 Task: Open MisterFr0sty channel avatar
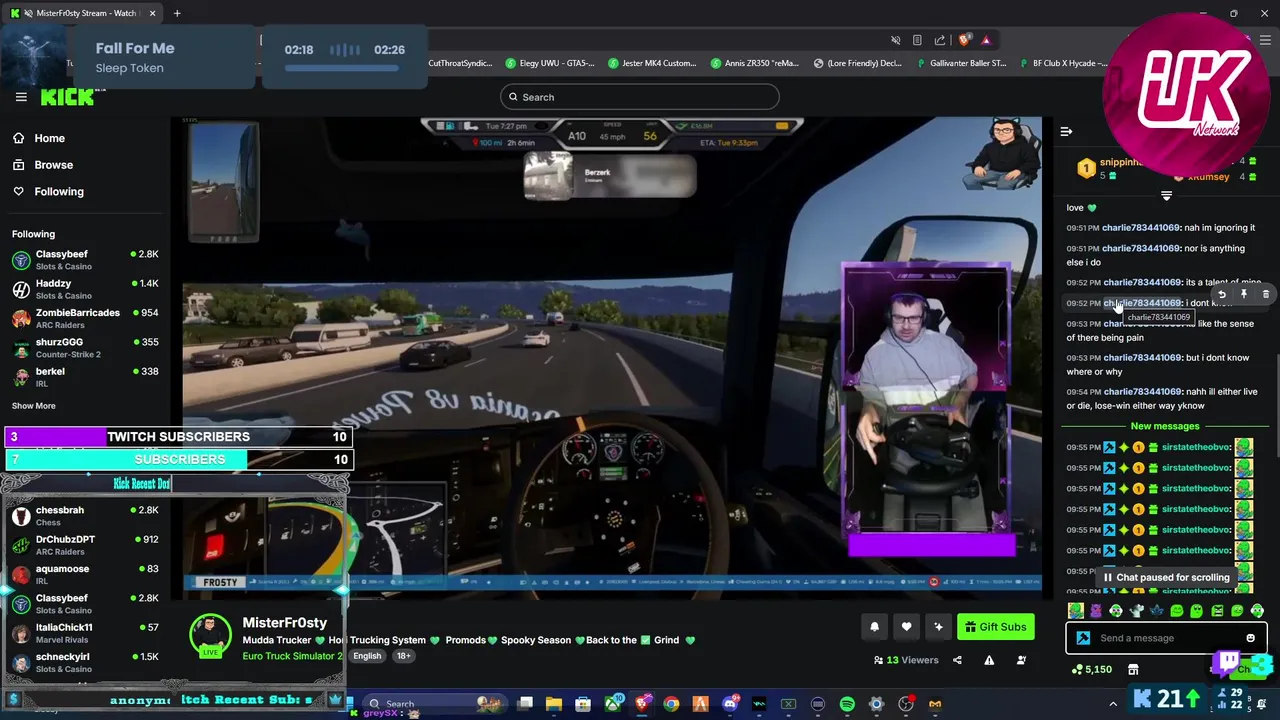(211, 635)
